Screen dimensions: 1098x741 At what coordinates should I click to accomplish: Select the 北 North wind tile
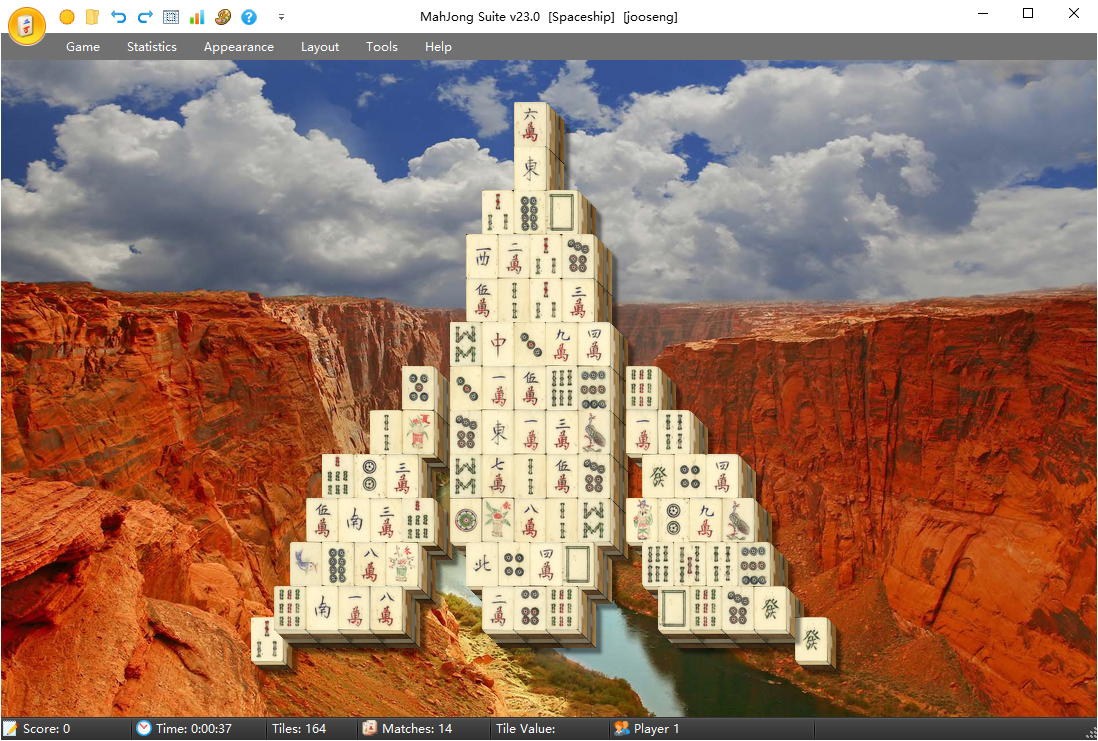482,563
